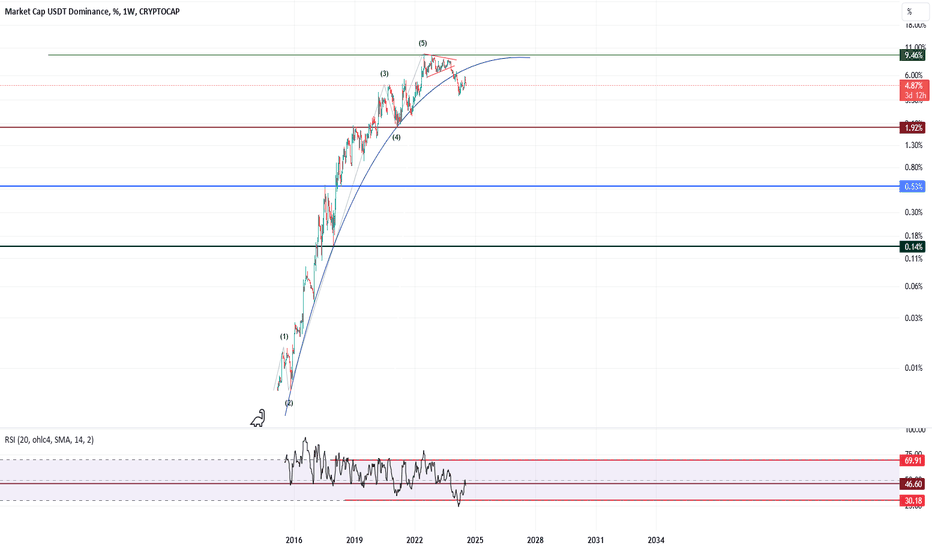Image resolution: width=932 pixels, height=550 pixels.
Task: Select the red triangle pattern near wave (5)
Action: pos(440,65)
